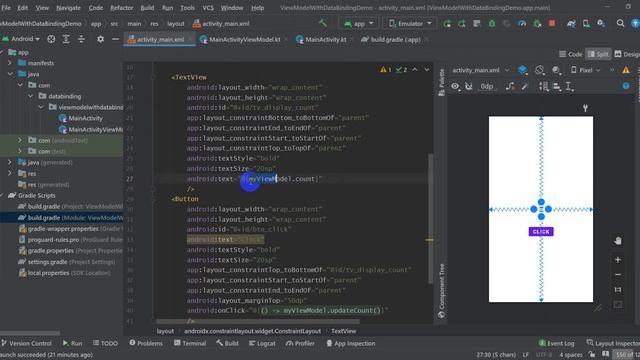
Task: Open the File menu
Action: click(6, 8)
